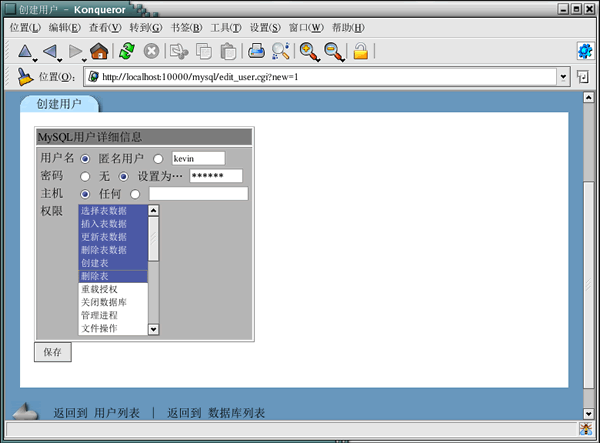600x443 pixels.
Task: Click the page scrollbar up arrow
Action: (x=589, y=98)
